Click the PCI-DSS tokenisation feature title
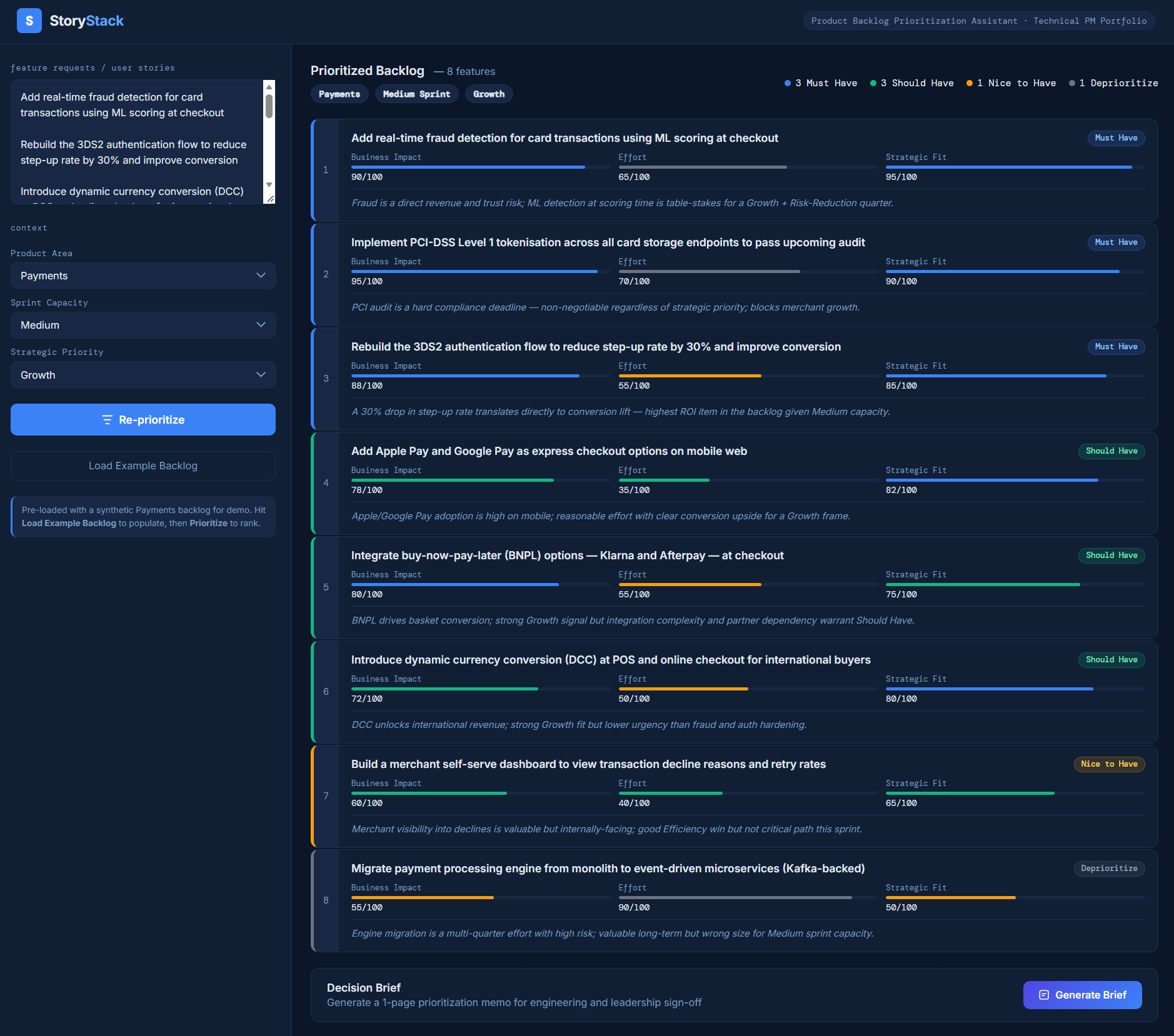This screenshot has height=1036, width=1174. [608, 242]
